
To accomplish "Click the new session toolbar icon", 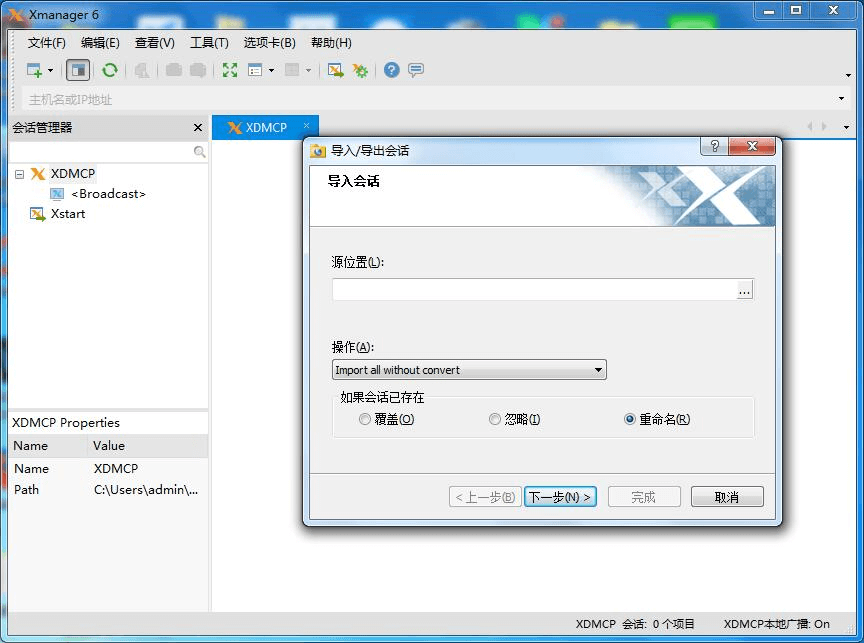I will pyautogui.click(x=34, y=70).
